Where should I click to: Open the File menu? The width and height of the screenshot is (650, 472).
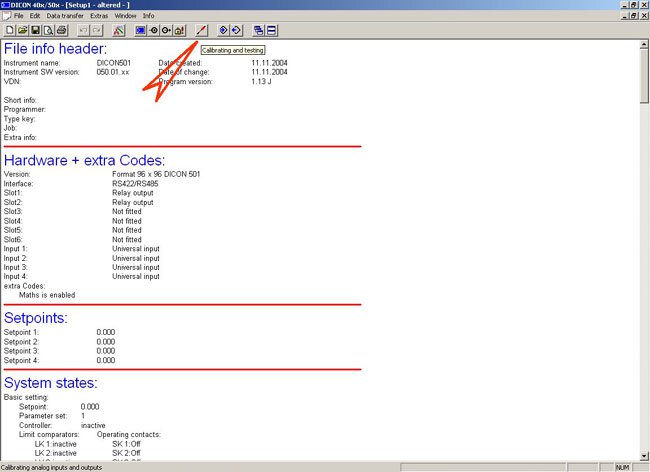[x=19, y=16]
